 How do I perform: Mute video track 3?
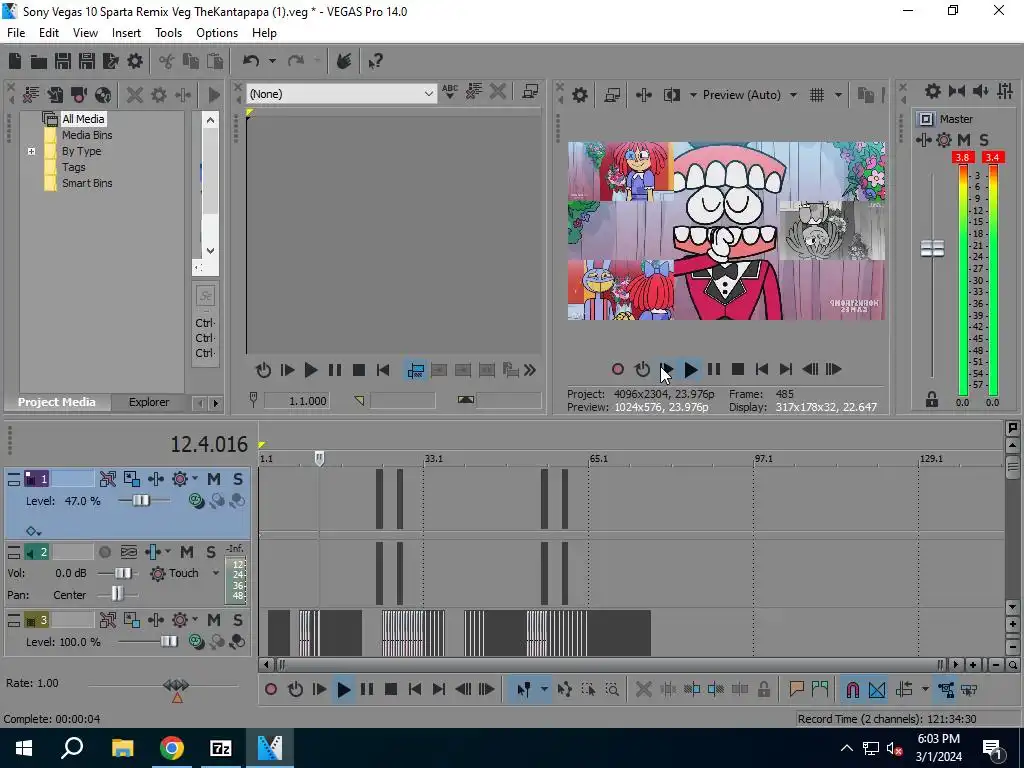(x=214, y=620)
